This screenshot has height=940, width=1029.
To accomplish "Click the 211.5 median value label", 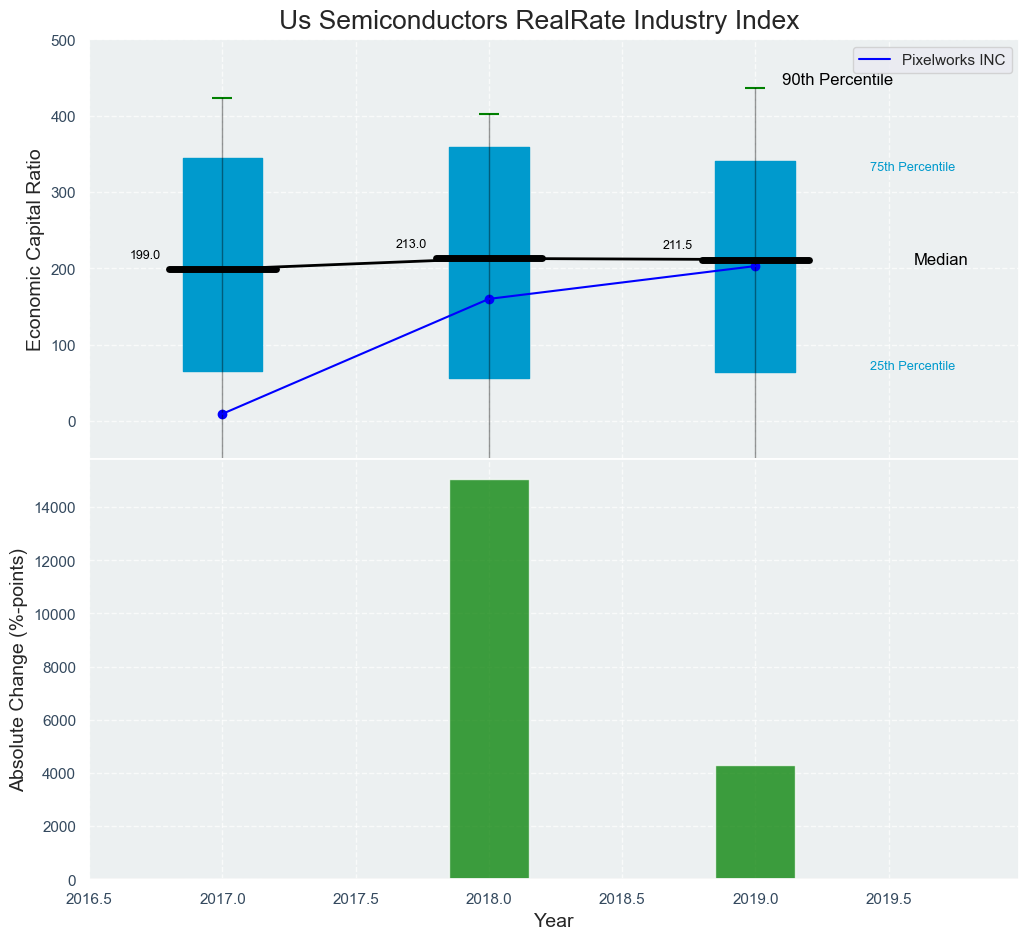I will 677,245.
